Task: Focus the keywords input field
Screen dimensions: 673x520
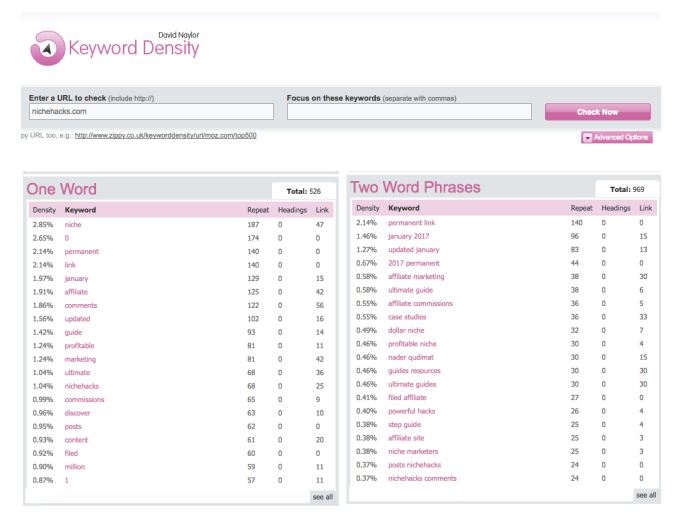Action: [x=409, y=112]
